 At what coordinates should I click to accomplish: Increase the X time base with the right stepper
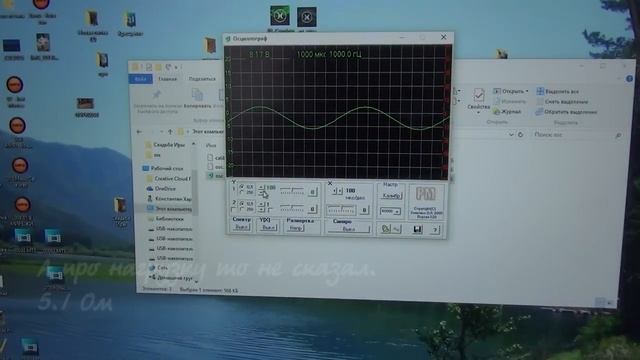(340, 191)
